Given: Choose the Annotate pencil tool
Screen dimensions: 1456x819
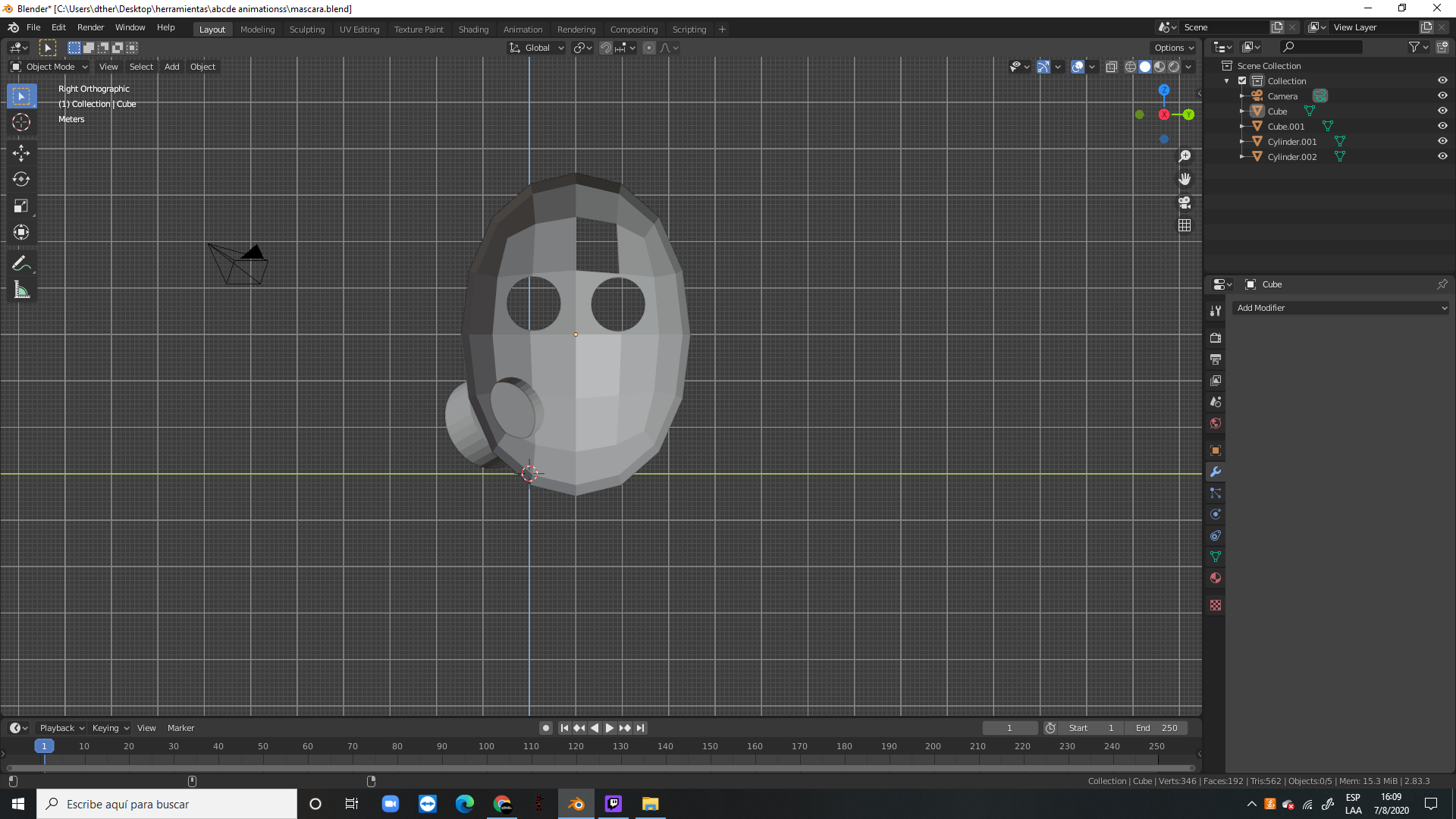Looking at the screenshot, I should pos(21,264).
